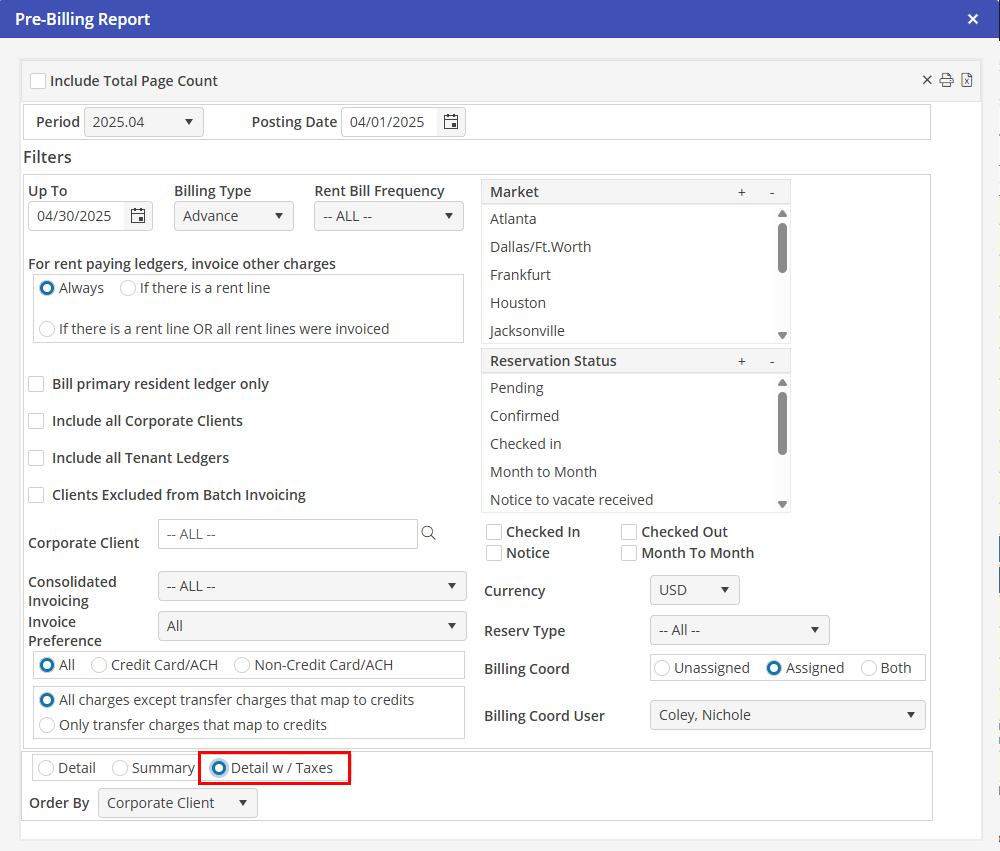The image size is (1000, 851).
Task: Select Confirmed in Reservation Status list
Action: tap(524, 416)
